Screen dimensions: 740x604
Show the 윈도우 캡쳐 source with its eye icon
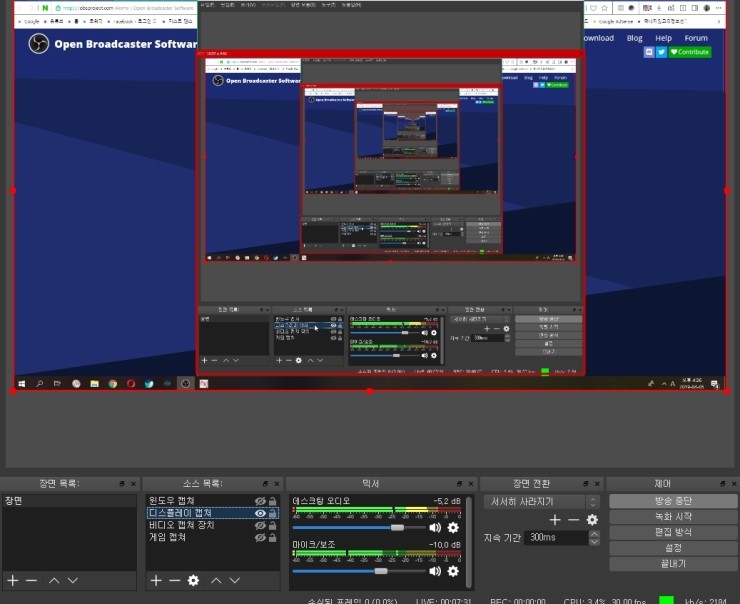pyautogui.click(x=260, y=501)
